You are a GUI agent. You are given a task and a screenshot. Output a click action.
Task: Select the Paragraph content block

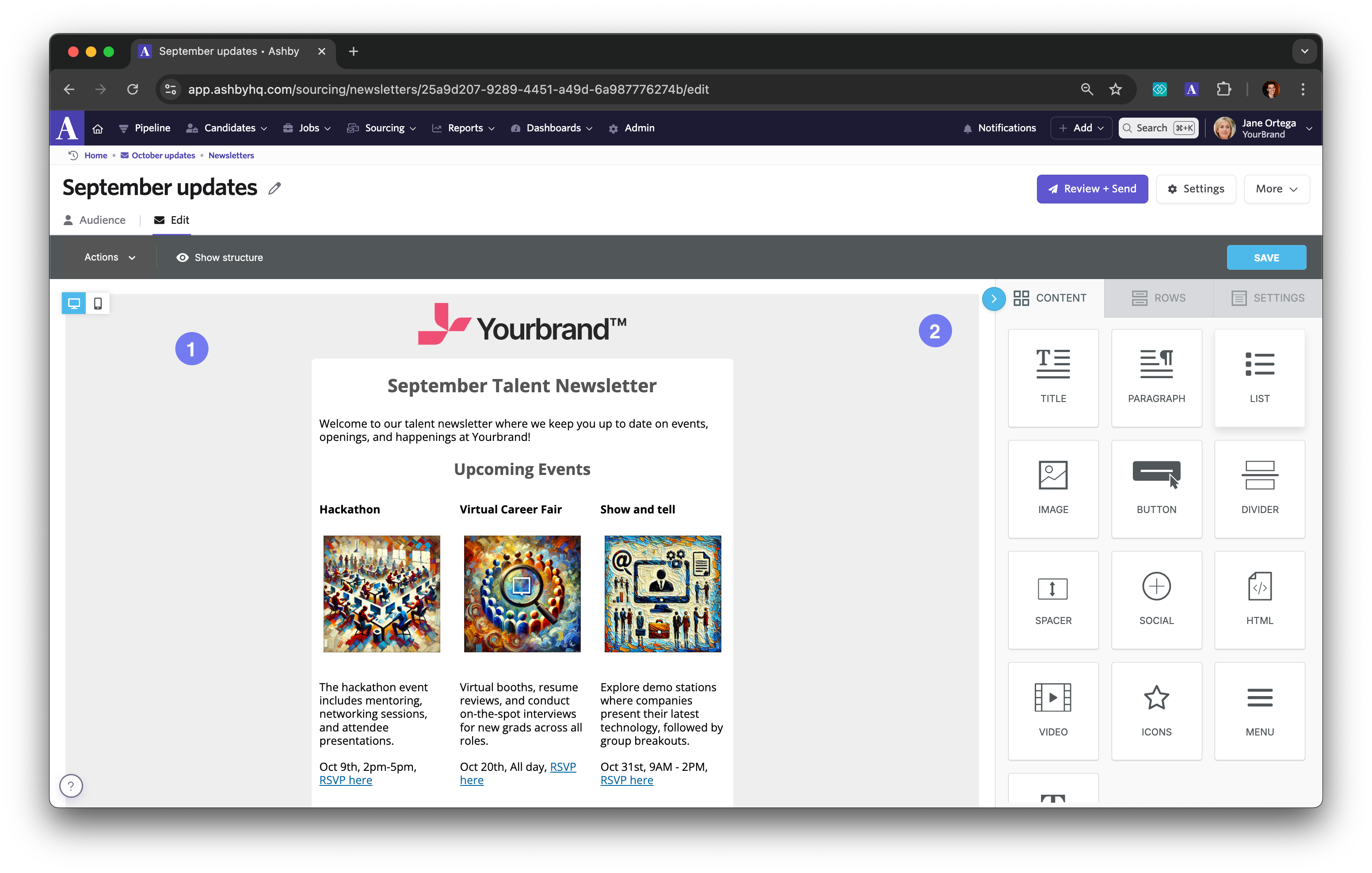pos(1156,378)
